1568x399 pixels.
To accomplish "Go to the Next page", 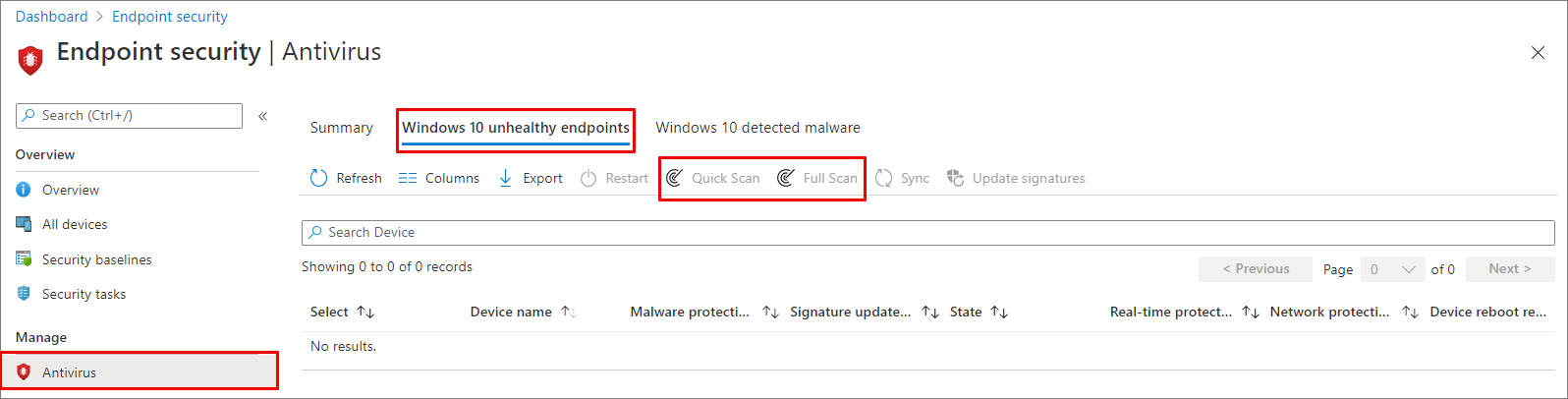I will tap(1509, 269).
